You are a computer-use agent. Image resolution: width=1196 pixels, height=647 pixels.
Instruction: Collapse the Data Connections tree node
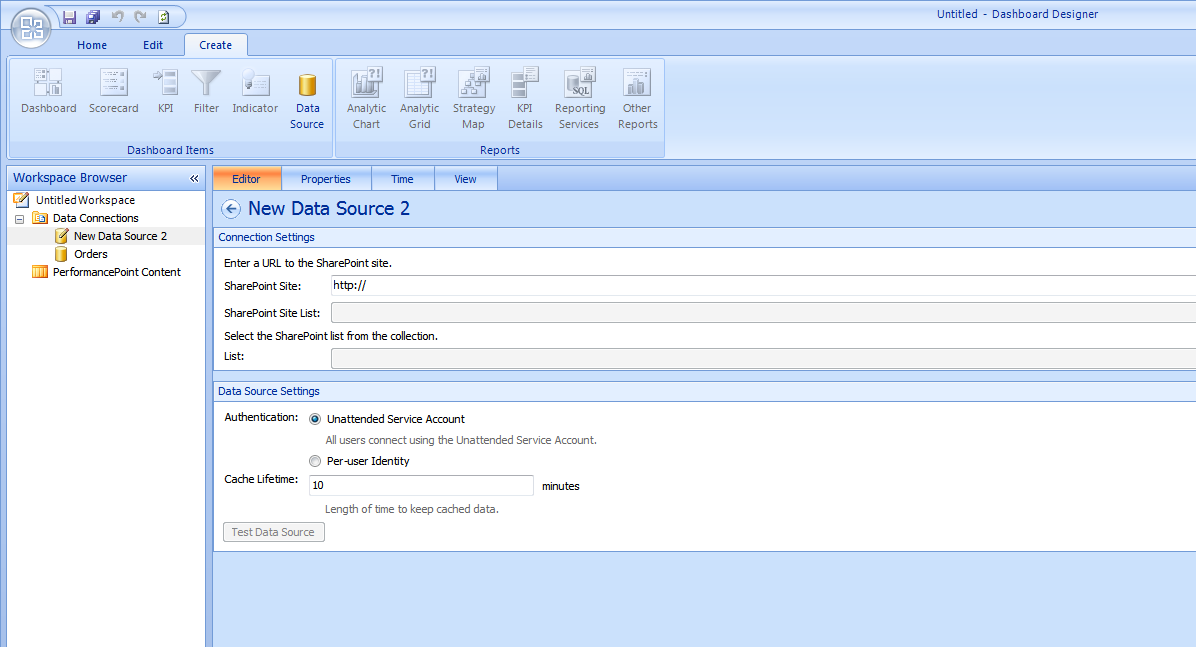19,218
